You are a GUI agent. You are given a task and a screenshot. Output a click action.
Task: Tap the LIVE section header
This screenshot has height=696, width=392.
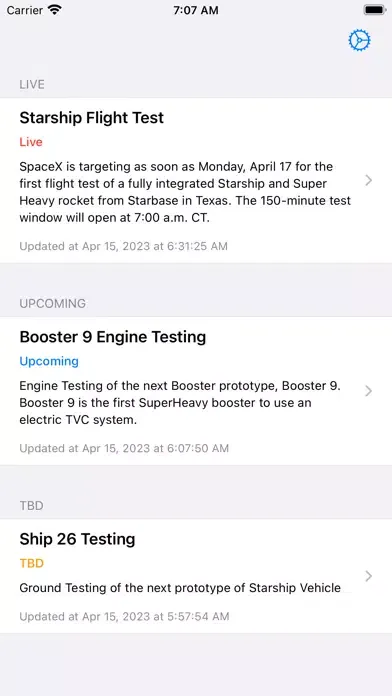click(32, 84)
